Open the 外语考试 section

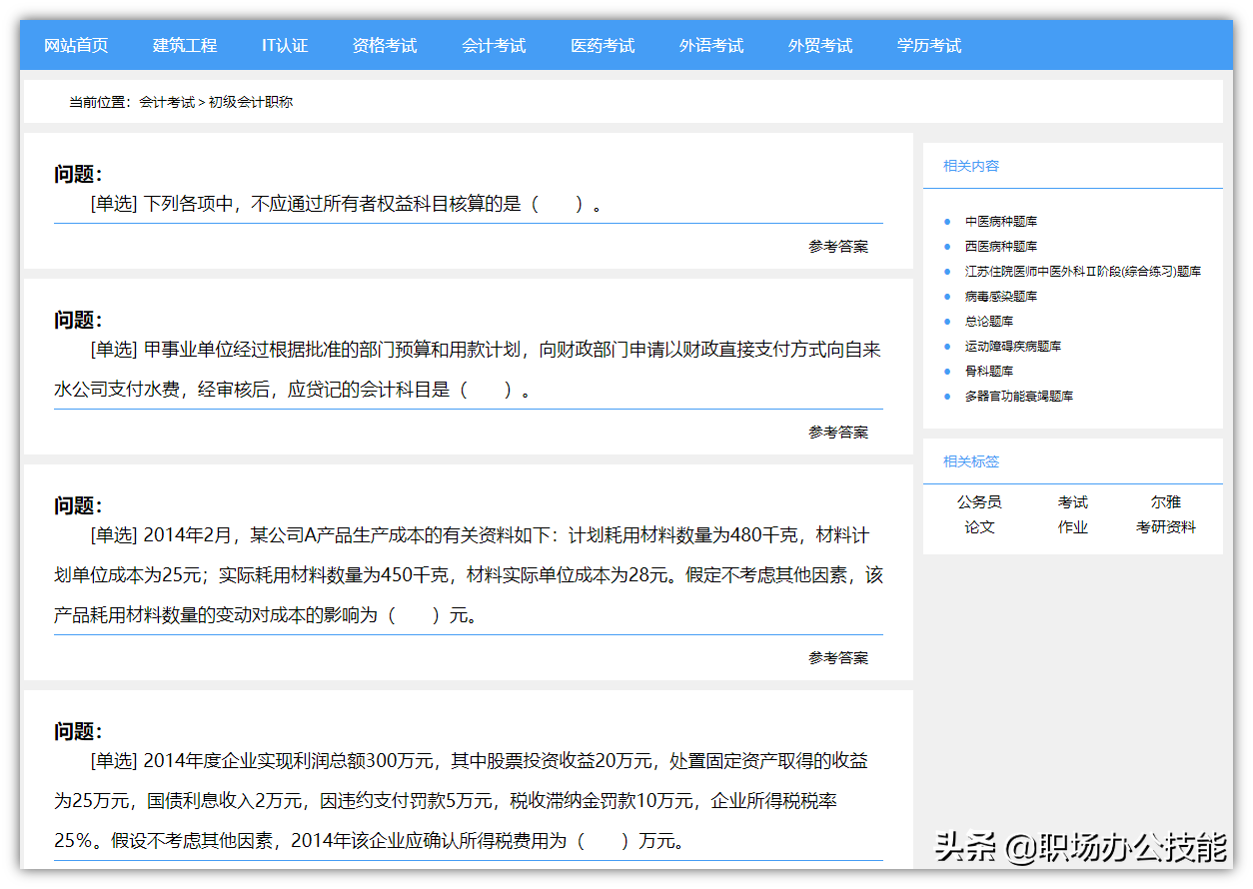(711, 45)
